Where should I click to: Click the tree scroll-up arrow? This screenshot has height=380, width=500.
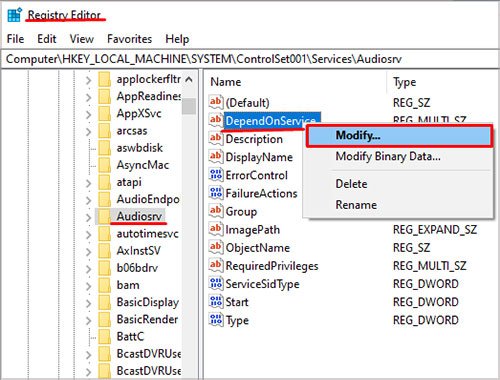[189, 80]
